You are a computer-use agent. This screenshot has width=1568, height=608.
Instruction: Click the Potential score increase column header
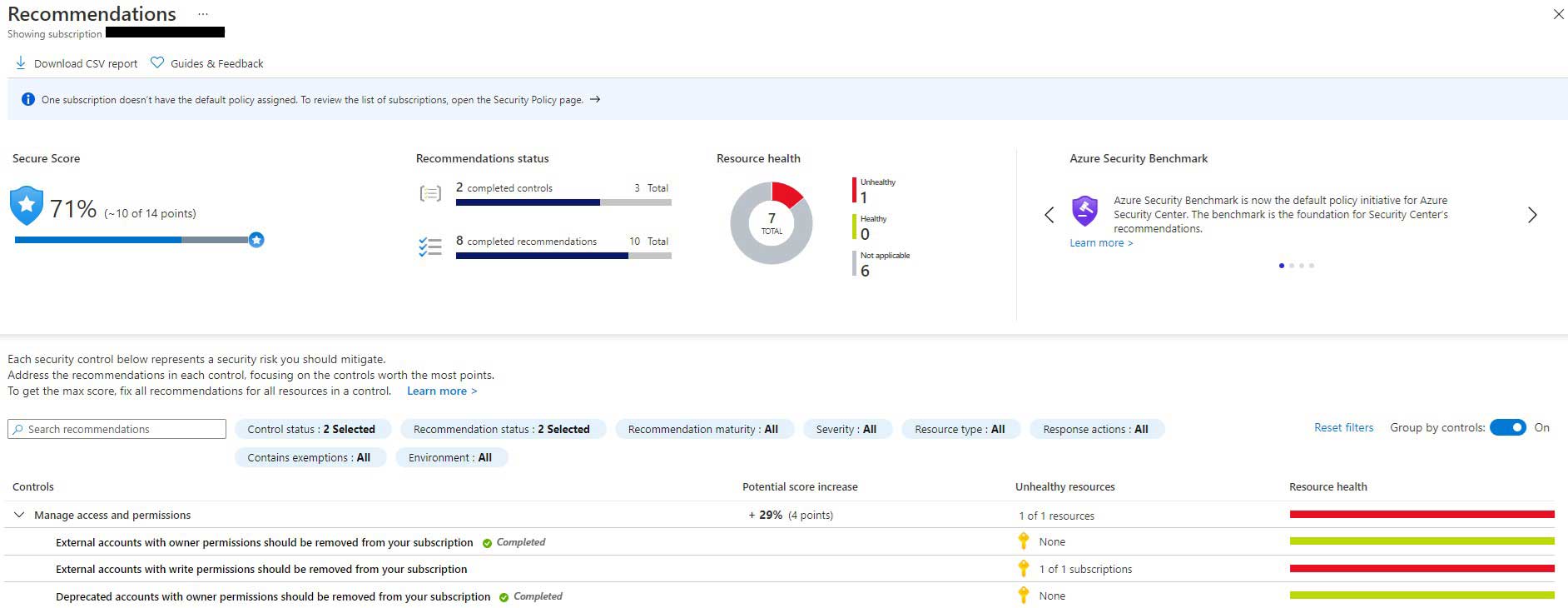[800, 486]
